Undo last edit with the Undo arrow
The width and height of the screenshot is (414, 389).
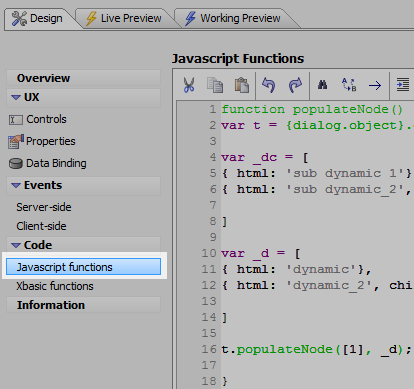[268, 85]
